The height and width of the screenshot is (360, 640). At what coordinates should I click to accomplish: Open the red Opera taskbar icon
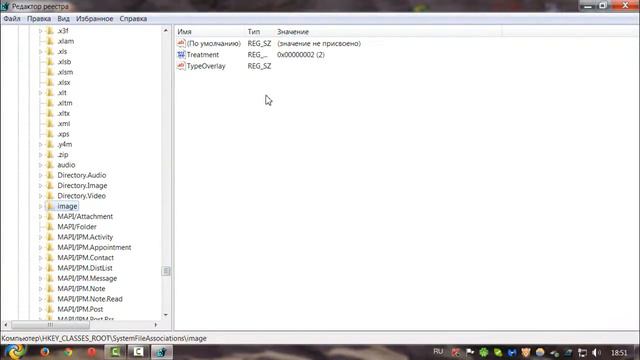[x=91, y=352]
